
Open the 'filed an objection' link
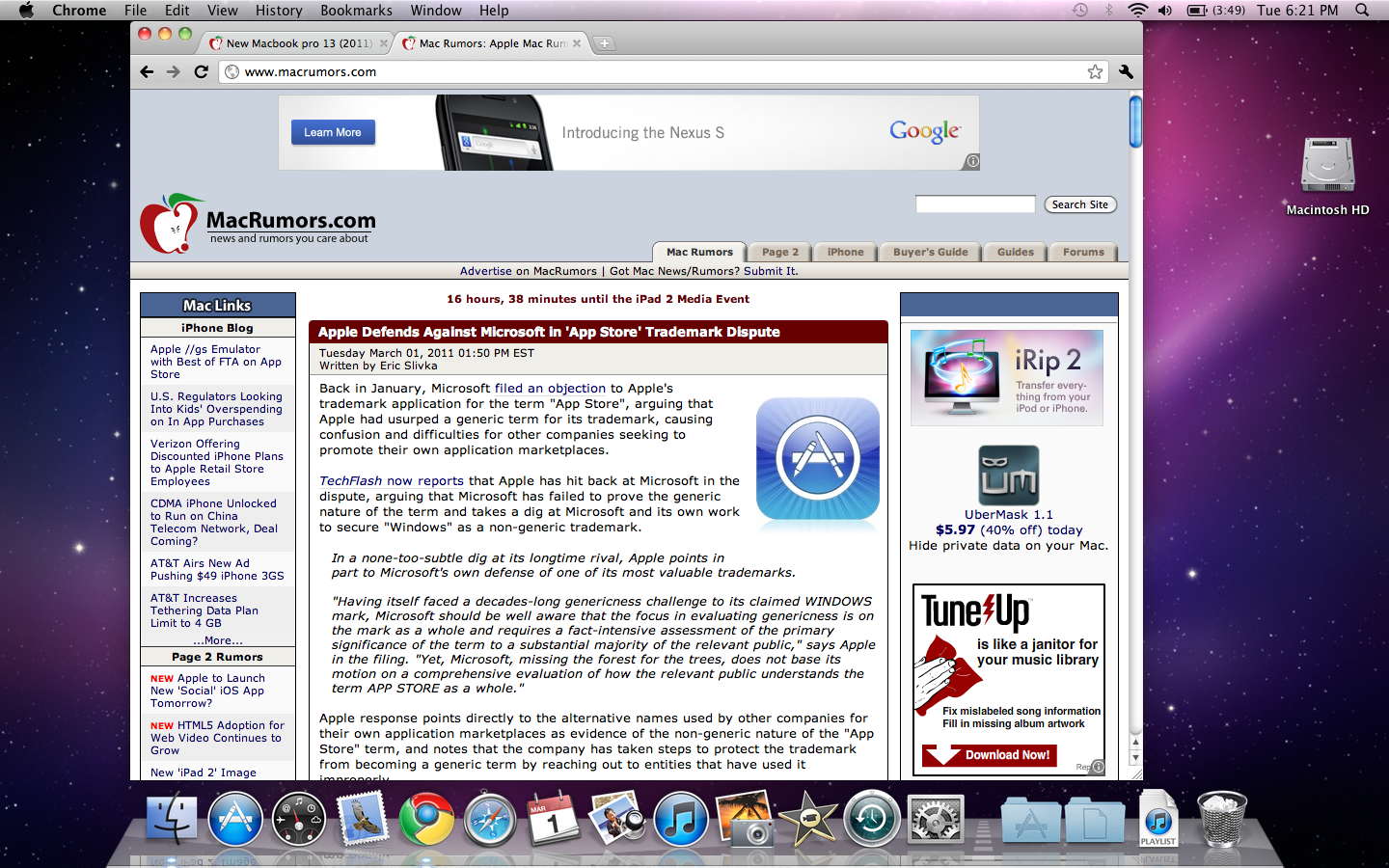pyautogui.click(x=550, y=388)
